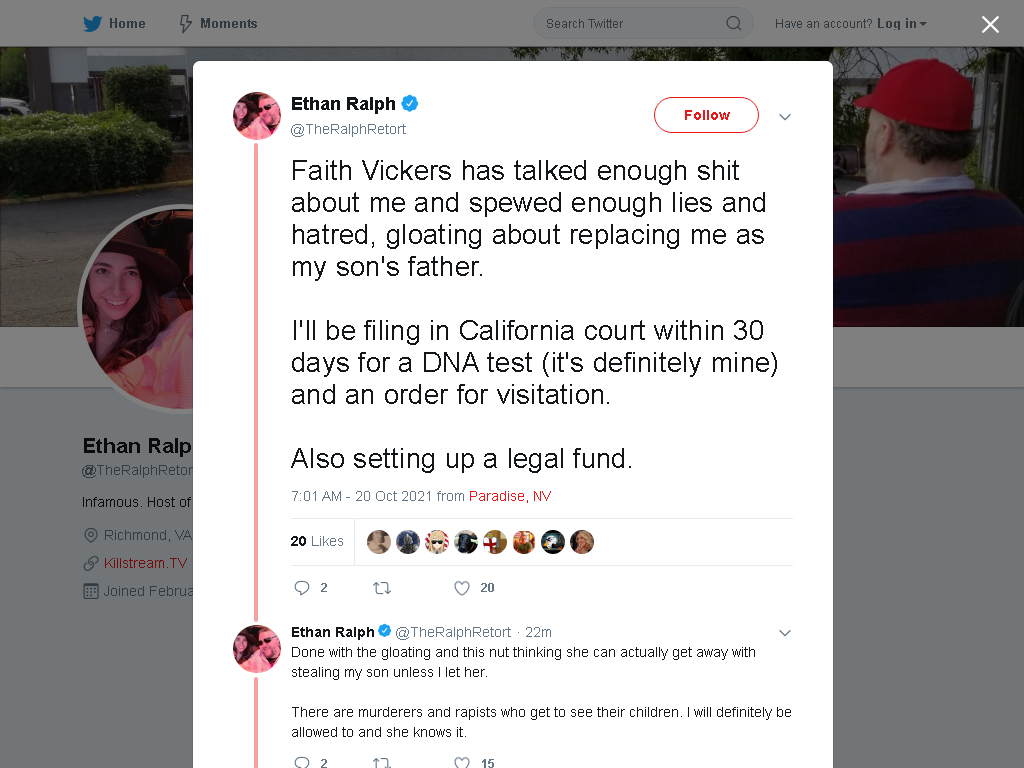Open the Log in dropdown

902,24
